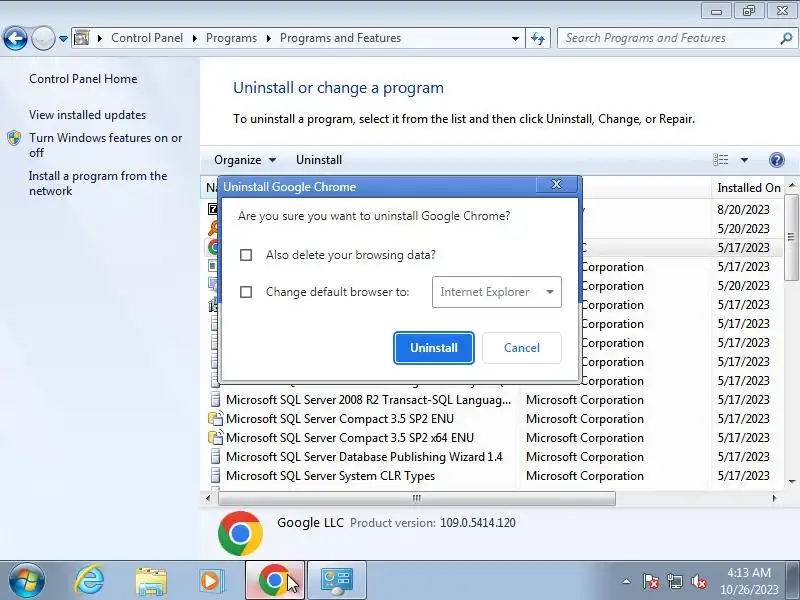Image resolution: width=800 pixels, height=600 pixels.
Task: Click muted volume tray icon
Action: [x=698, y=581]
